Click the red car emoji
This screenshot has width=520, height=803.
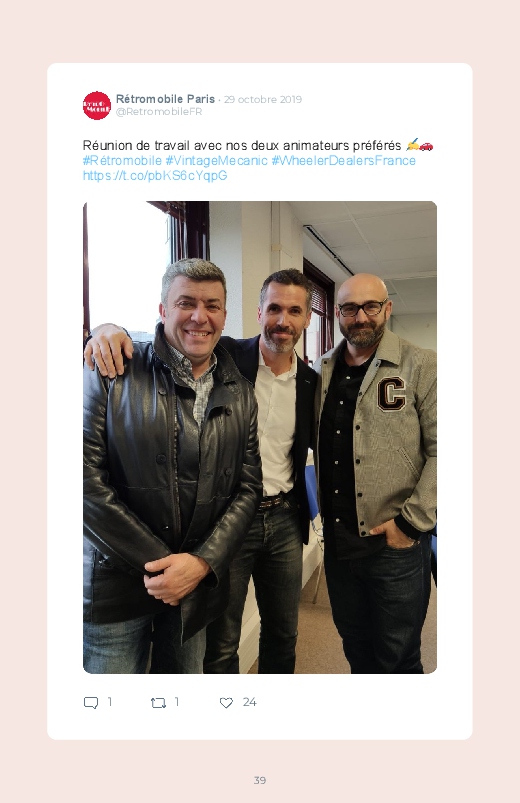point(426,146)
